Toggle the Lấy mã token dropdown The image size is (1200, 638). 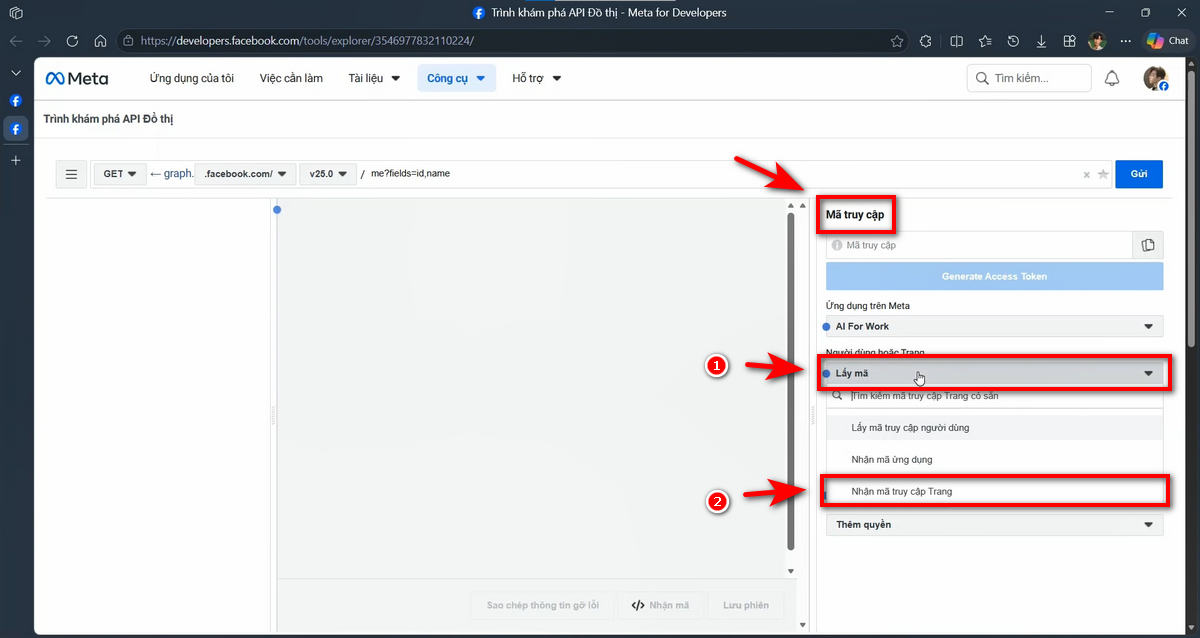994,374
